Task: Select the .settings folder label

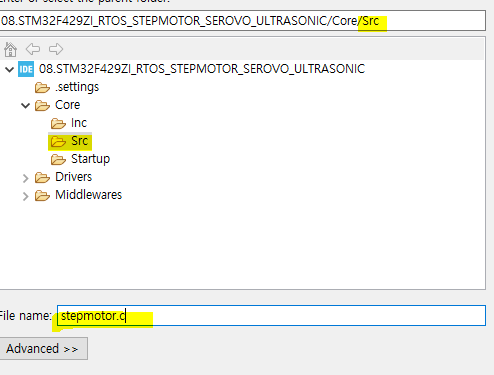Action: click(x=77, y=87)
